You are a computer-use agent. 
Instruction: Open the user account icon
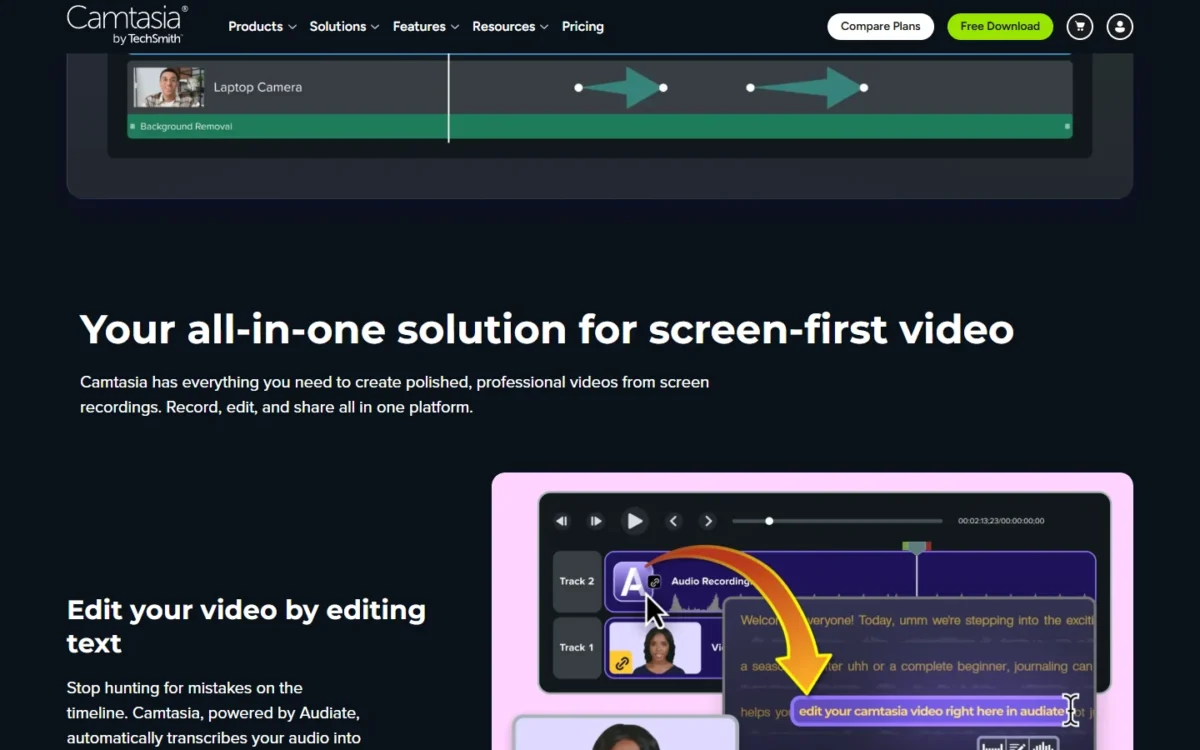coord(1120,27)
